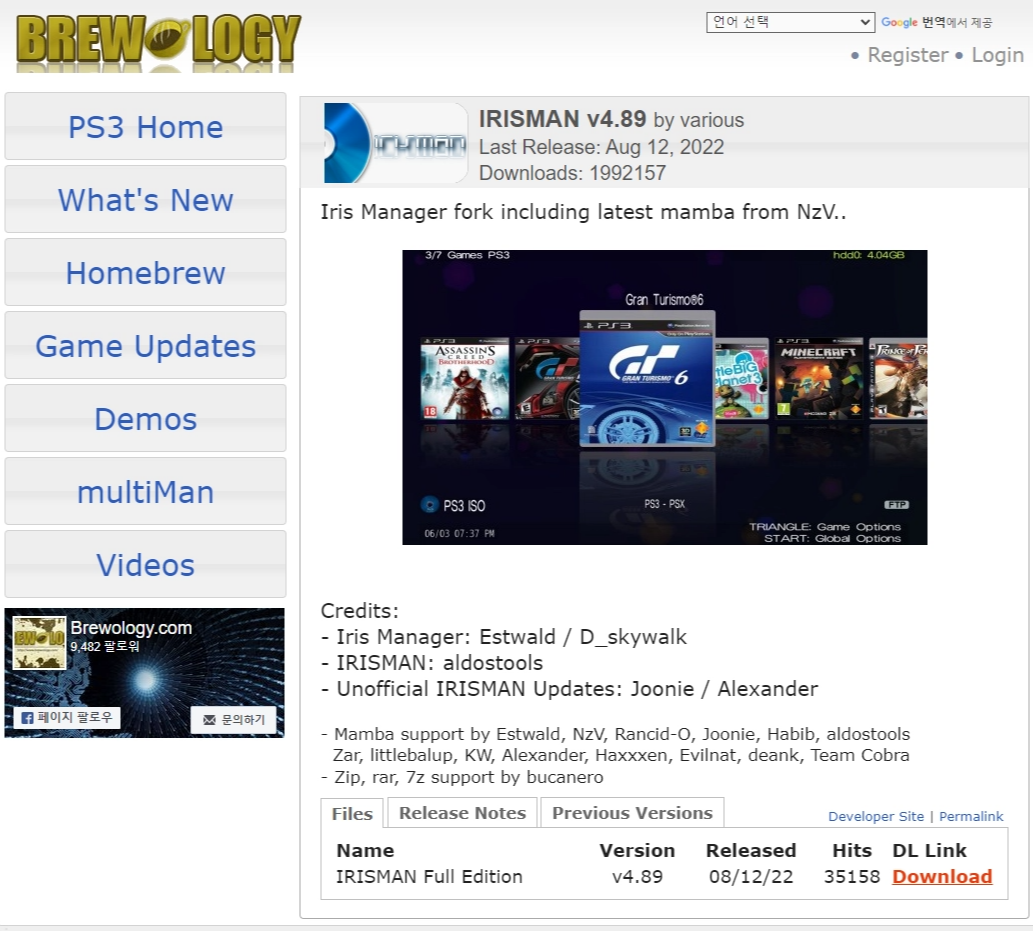Click the Permalink link
The image size is (1033, 931).
971,816
